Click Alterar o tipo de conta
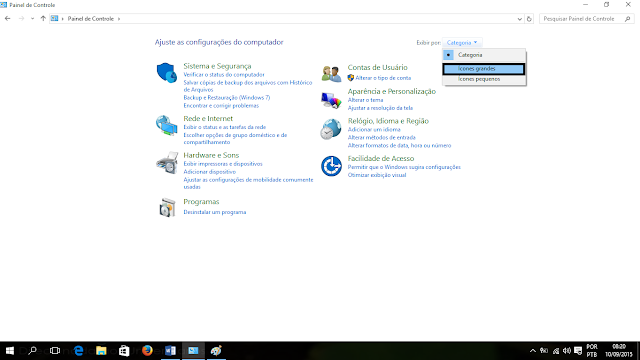The image size is (640, 360). 383,78
